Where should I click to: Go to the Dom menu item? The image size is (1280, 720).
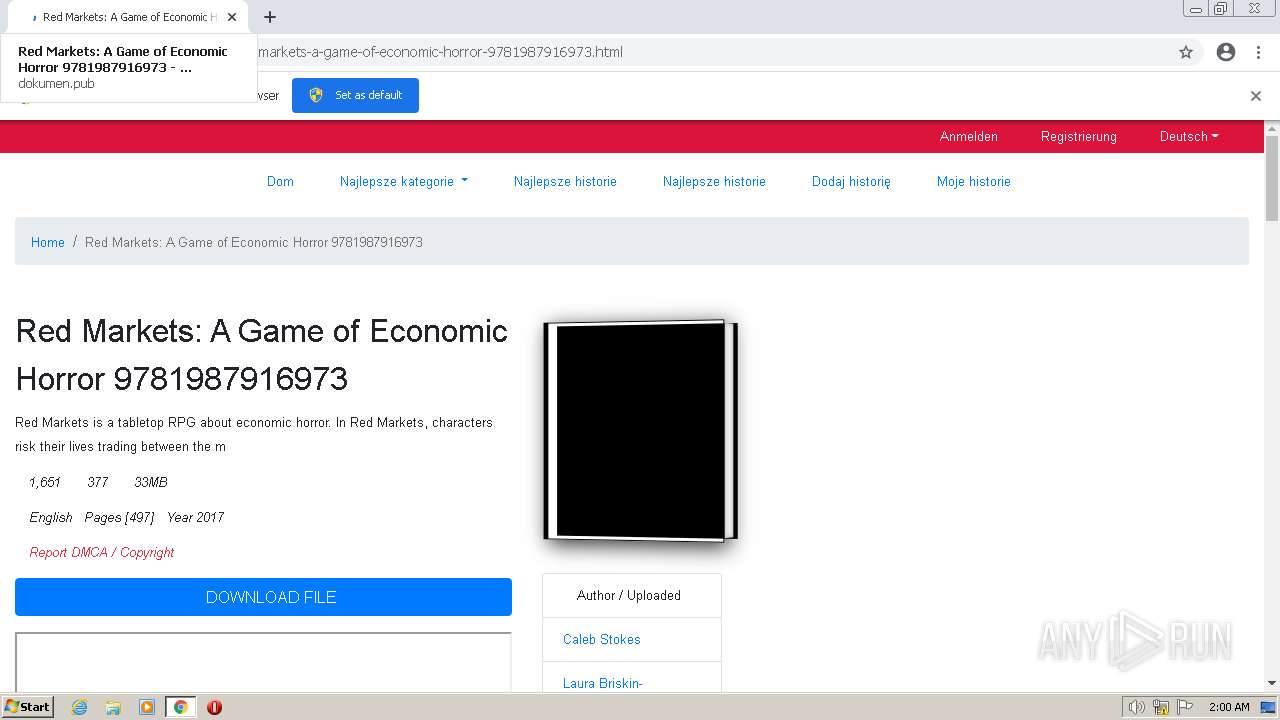click(280, 182)
